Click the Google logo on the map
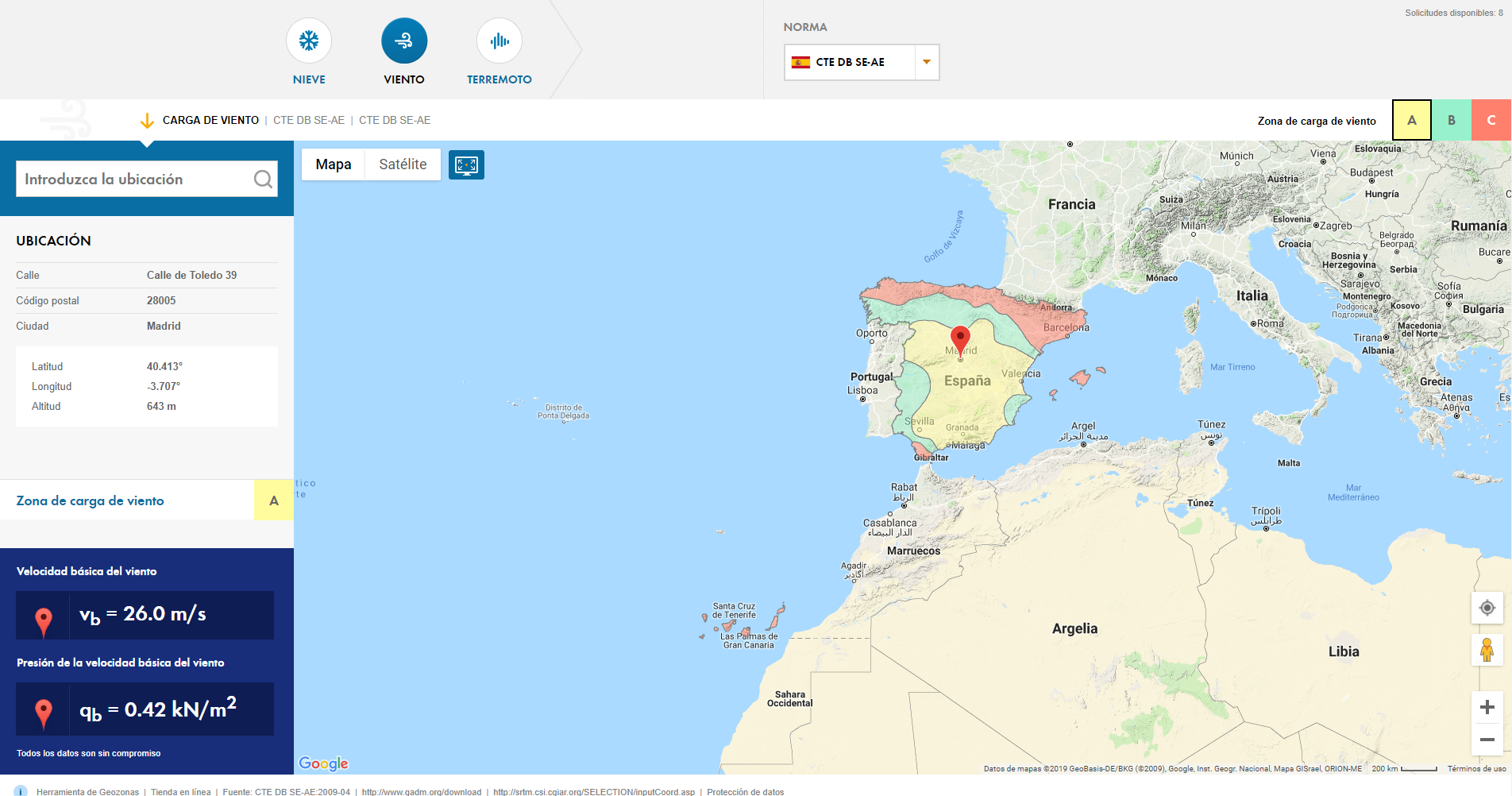 322,763
